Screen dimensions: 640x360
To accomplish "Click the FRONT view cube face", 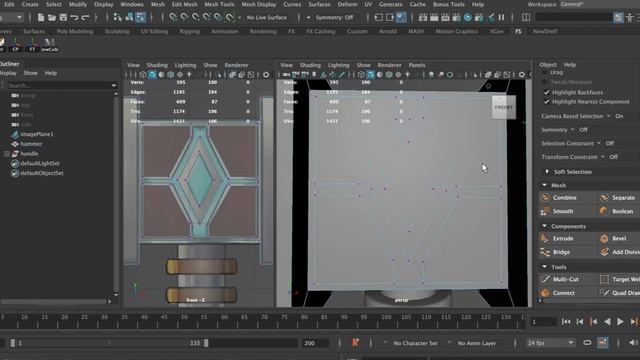I will (x=504, y=107).
